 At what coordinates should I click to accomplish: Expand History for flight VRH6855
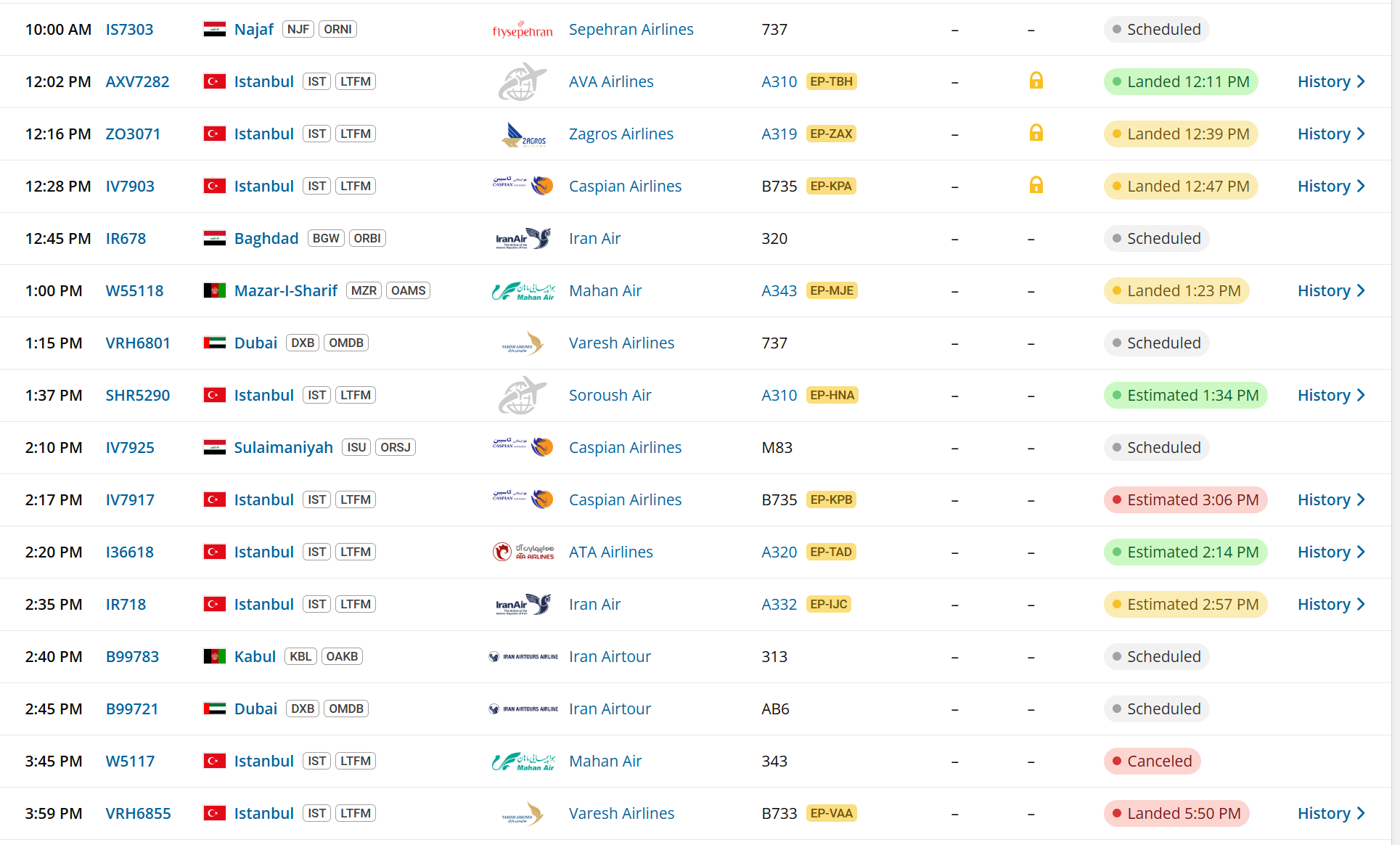(x=1331, y=813)
